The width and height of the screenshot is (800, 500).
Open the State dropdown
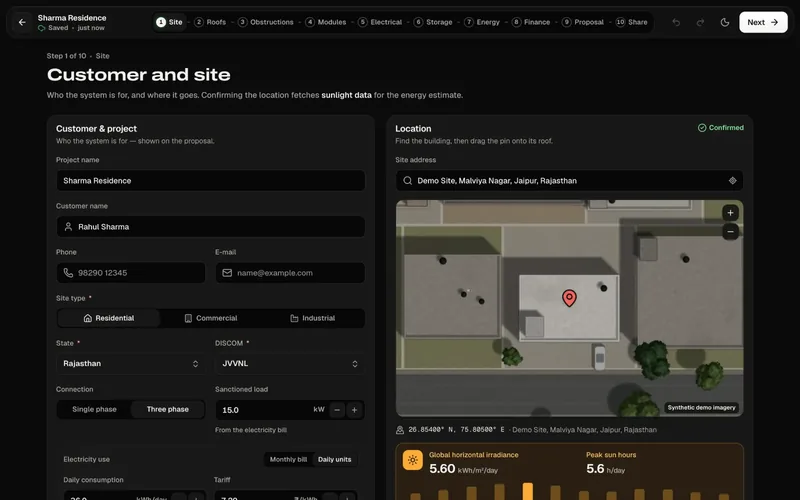tap(131, 364)
